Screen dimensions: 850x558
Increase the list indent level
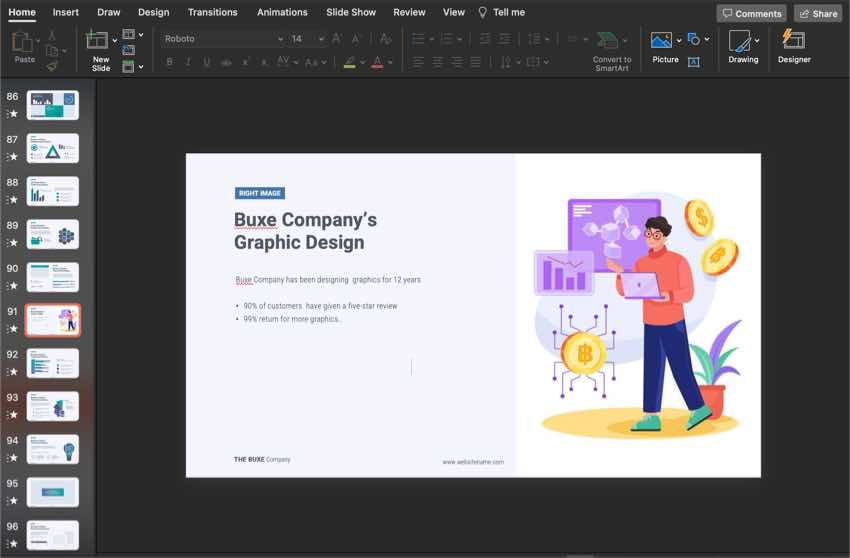point(505,39)
